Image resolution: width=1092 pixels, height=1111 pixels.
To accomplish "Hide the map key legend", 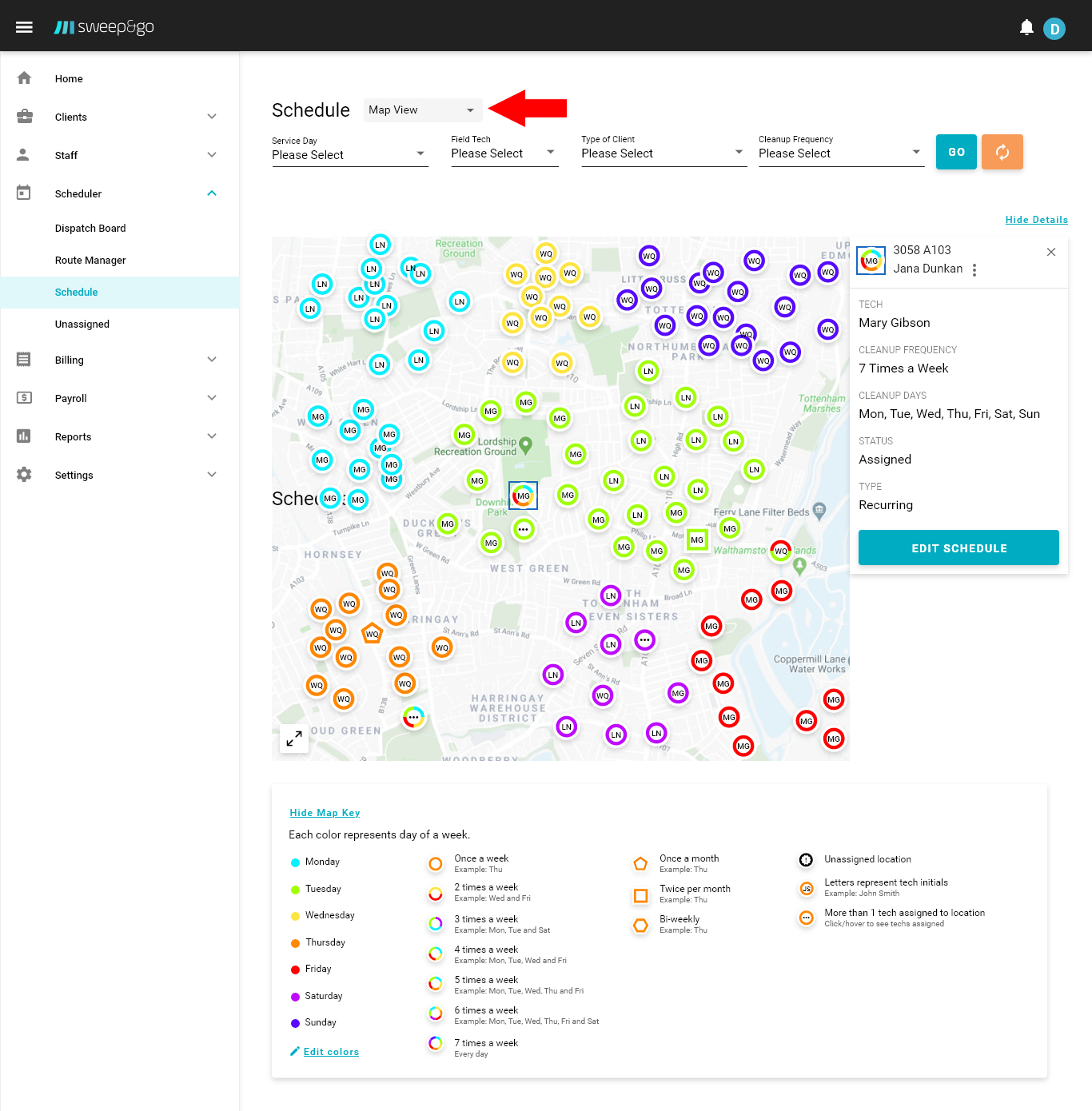I will (325, 813).
